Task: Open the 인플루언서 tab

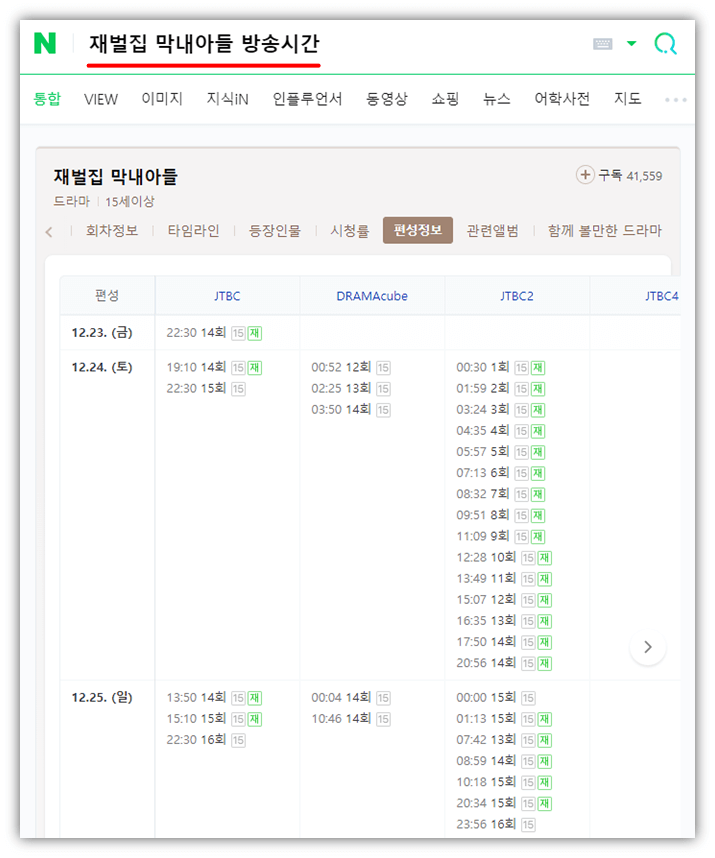Action: pyautogui.click(x=307, y=99)
